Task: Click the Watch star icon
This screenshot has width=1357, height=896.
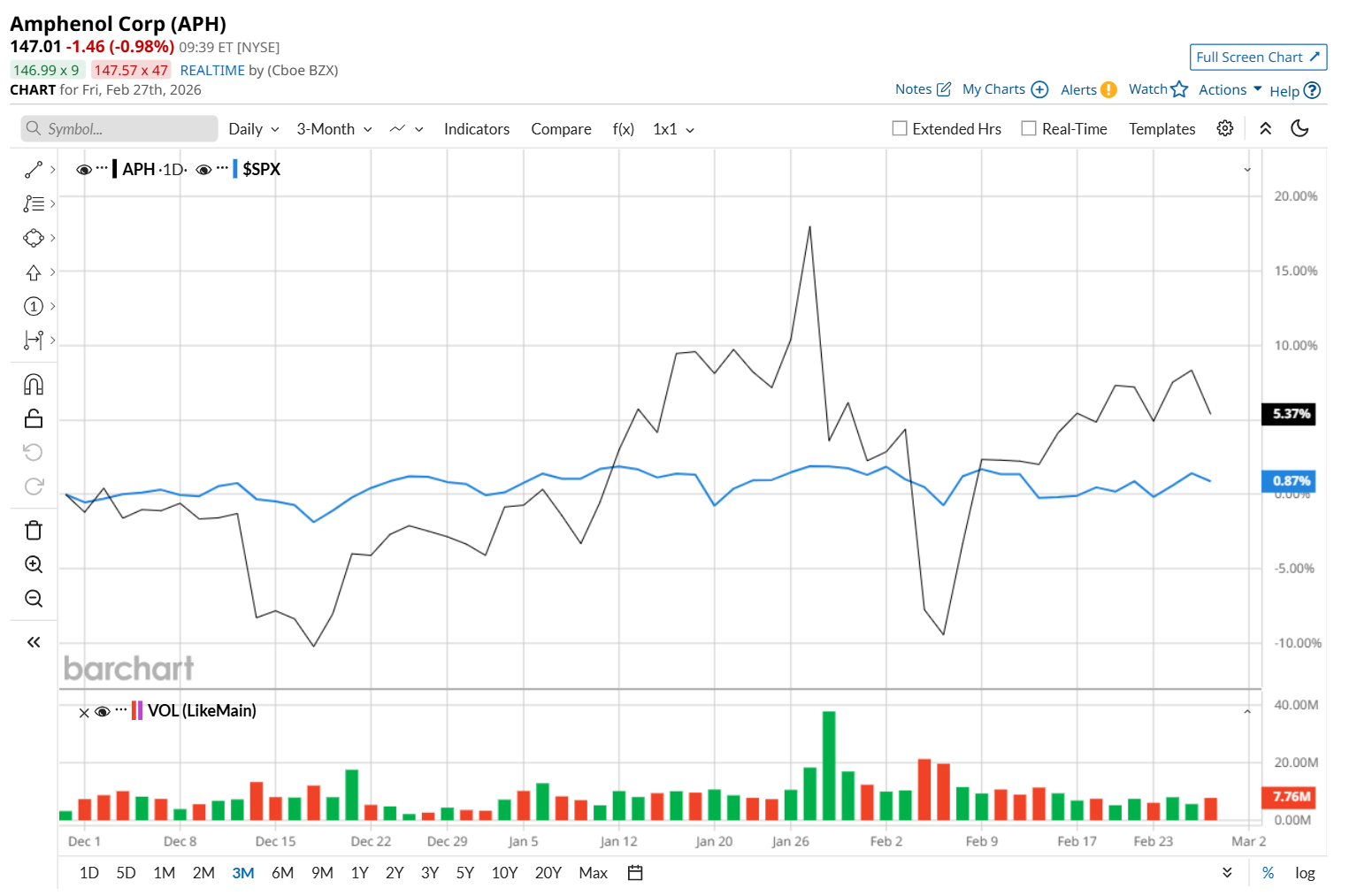Action: 1179,88
